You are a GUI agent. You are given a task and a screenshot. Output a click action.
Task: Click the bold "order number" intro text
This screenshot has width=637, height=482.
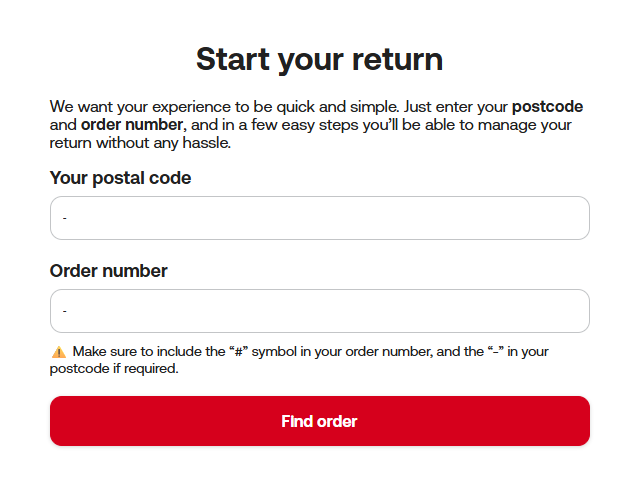131,125
